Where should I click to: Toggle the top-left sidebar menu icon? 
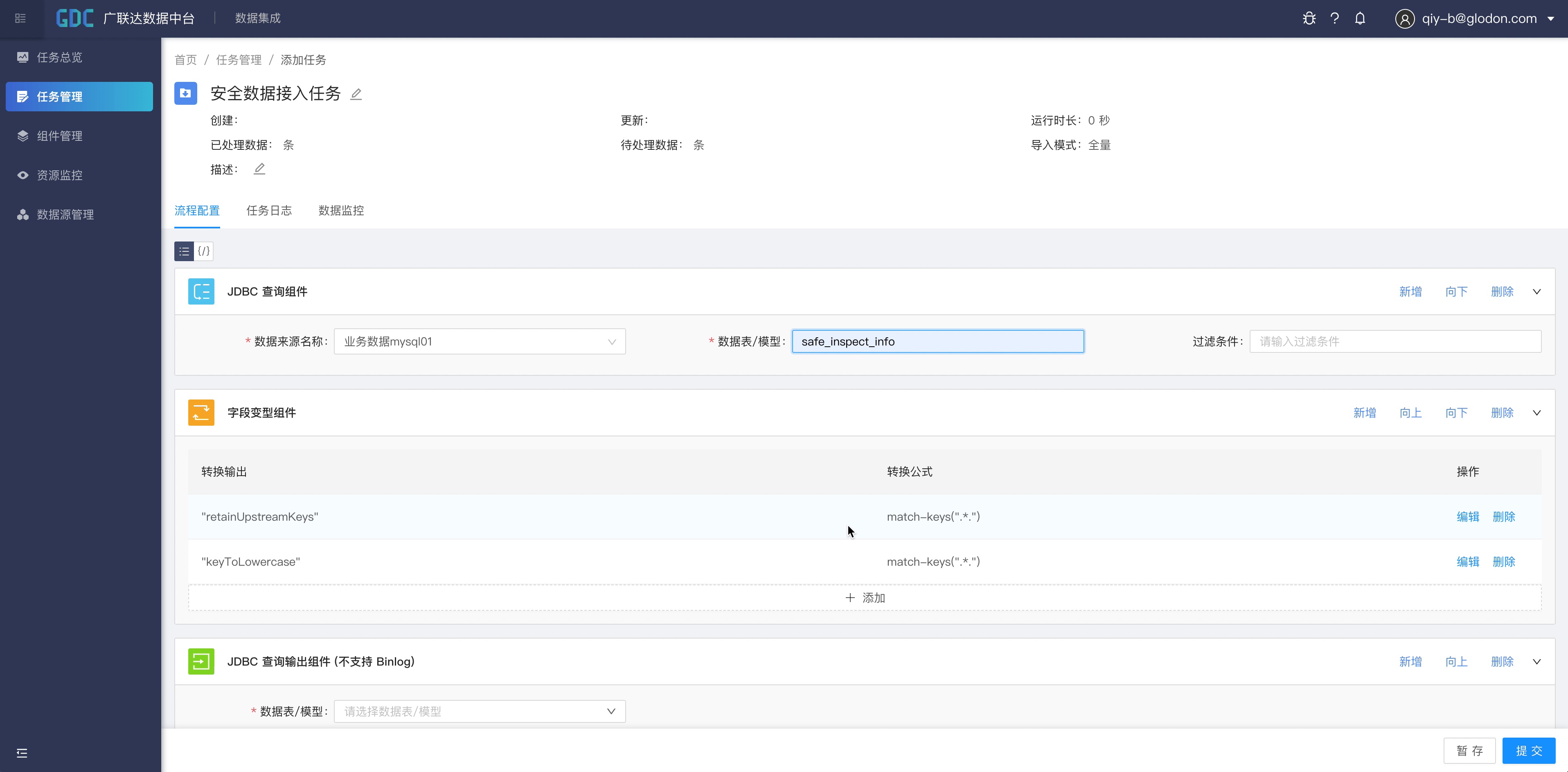pos(21,18)
